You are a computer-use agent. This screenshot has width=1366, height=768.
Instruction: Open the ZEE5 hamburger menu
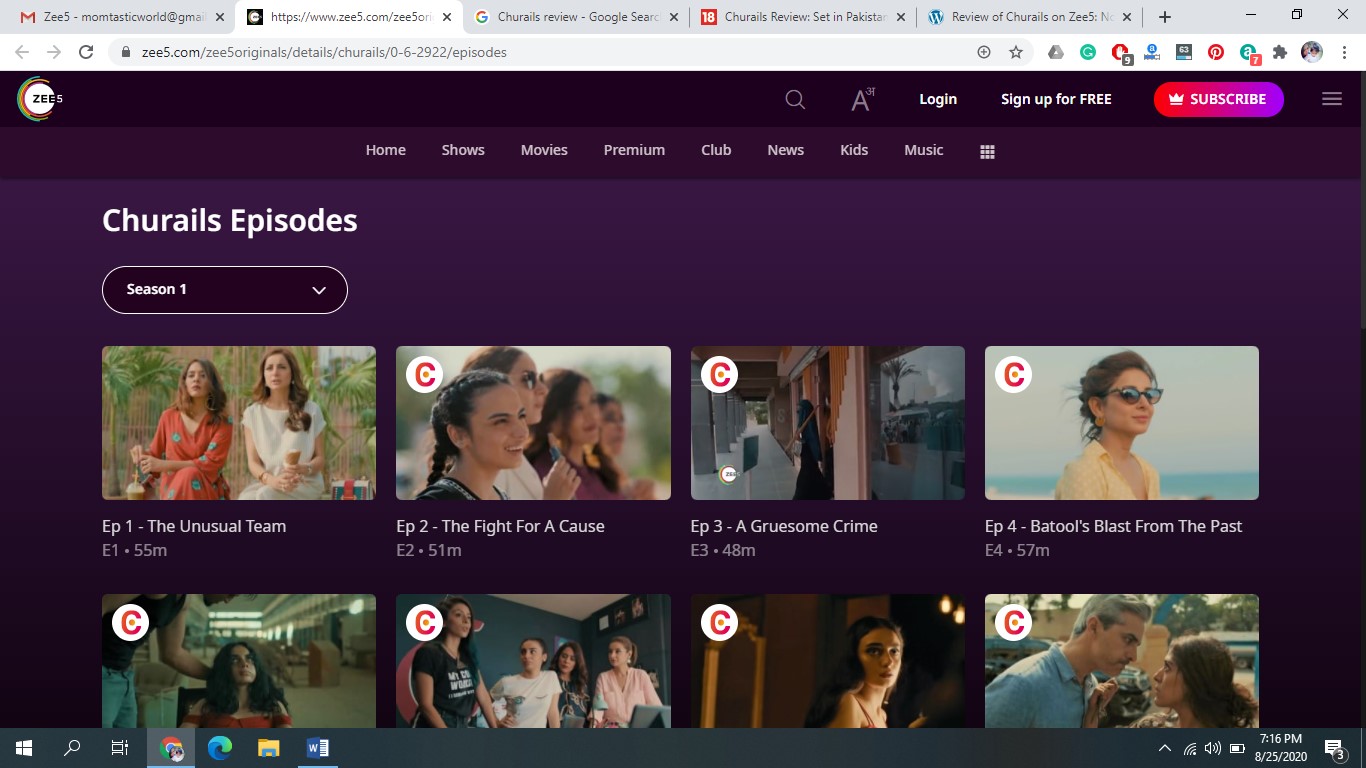pyautogui.click(x=1332, y=99)
